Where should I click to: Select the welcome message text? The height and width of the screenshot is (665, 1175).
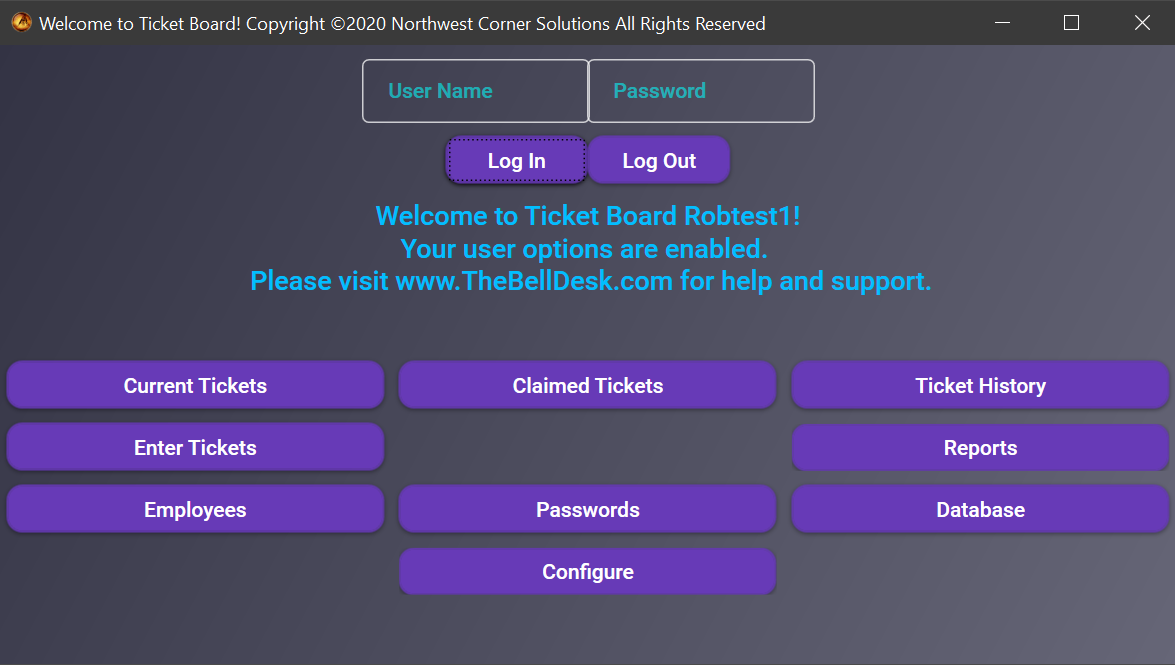click(588, 215)
